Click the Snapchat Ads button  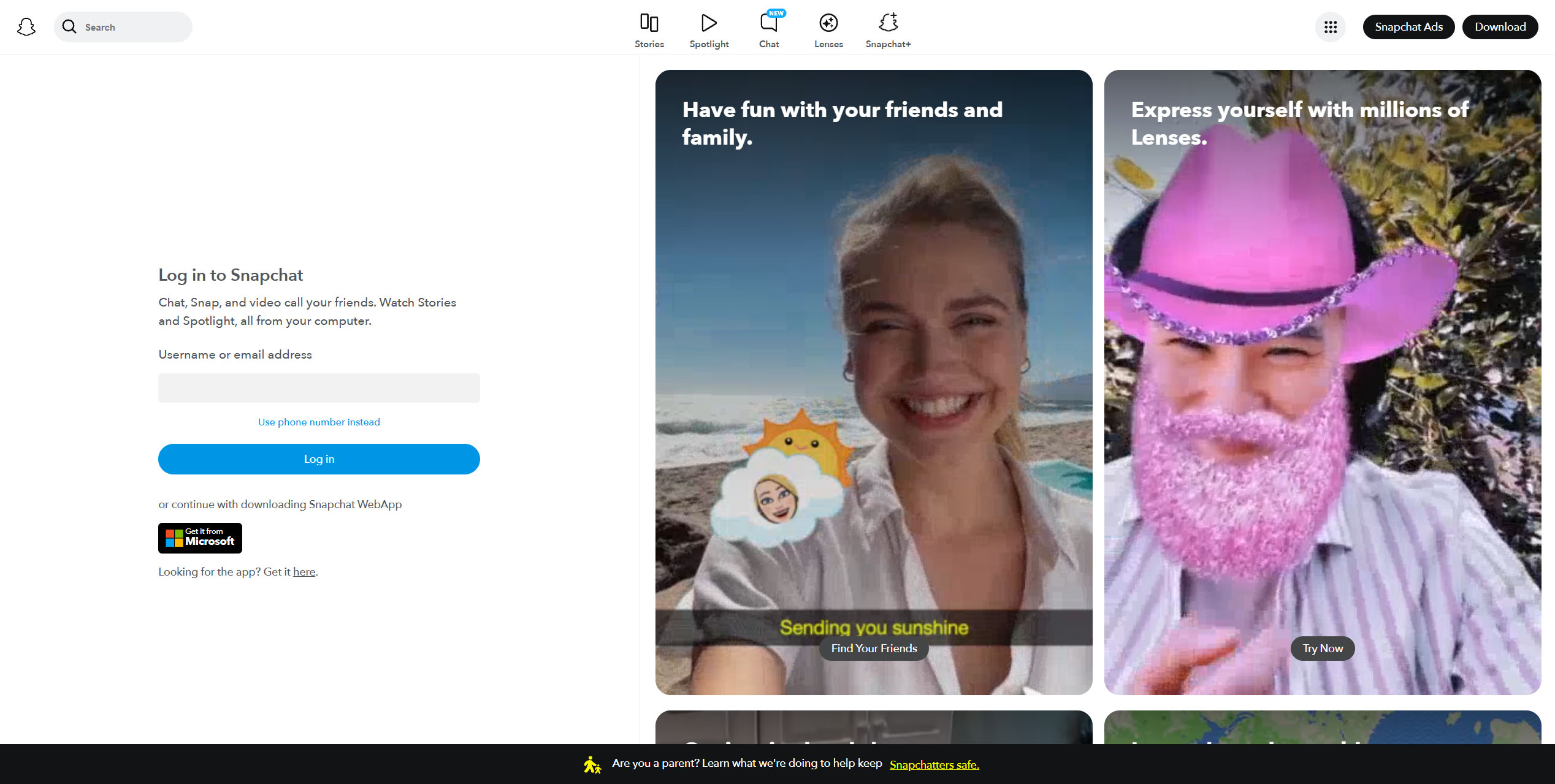click(1408, 27)
